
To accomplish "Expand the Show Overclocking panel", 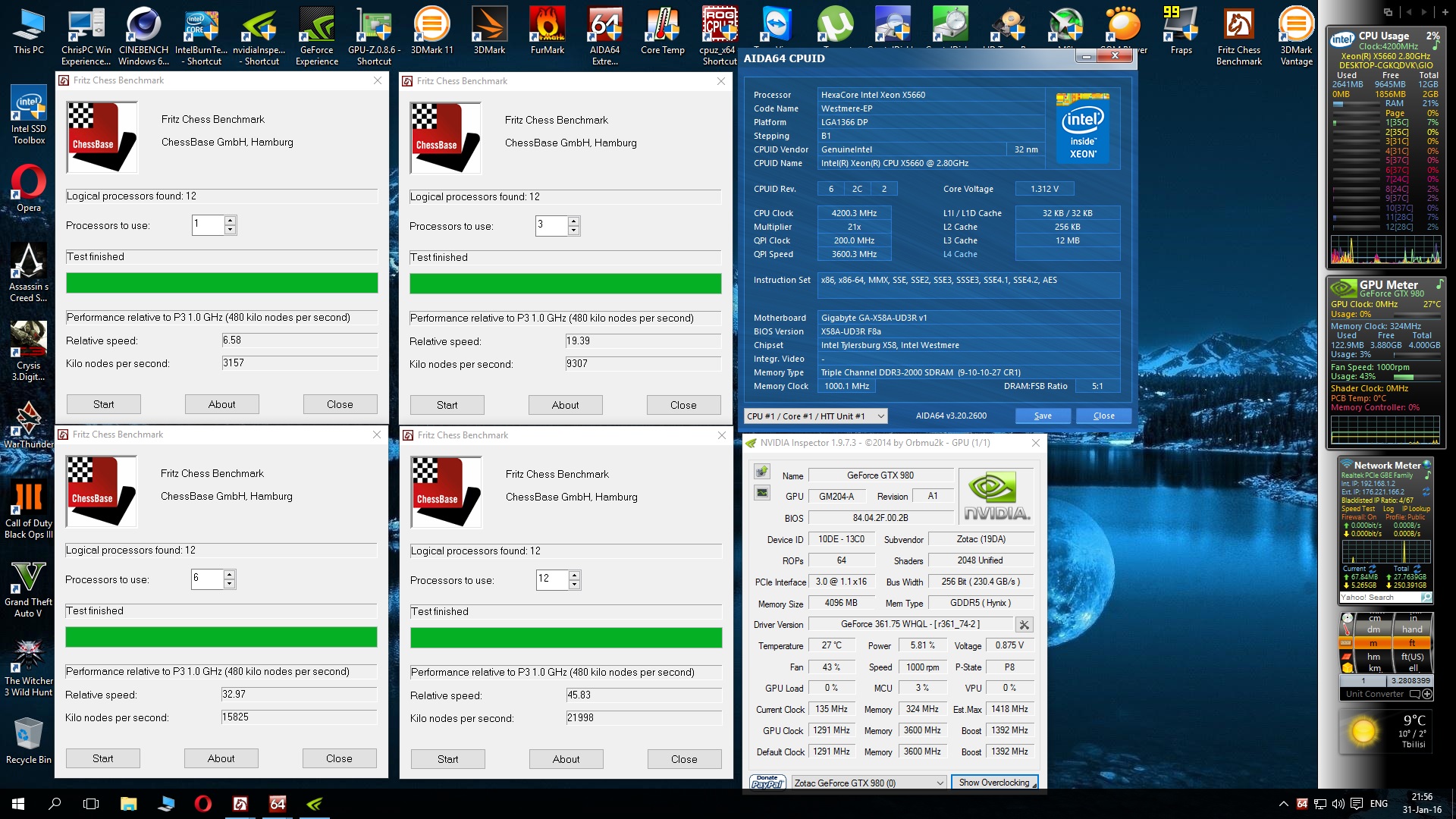I will [x=994, y=783].
